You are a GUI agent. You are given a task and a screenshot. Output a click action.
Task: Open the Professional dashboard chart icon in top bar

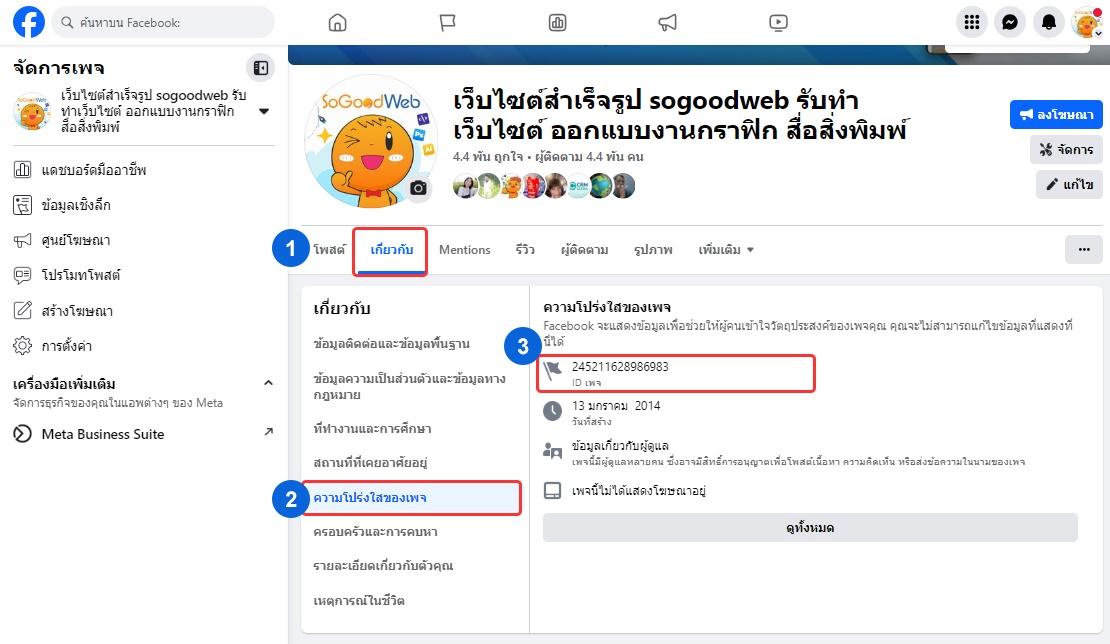click(558, 23)
